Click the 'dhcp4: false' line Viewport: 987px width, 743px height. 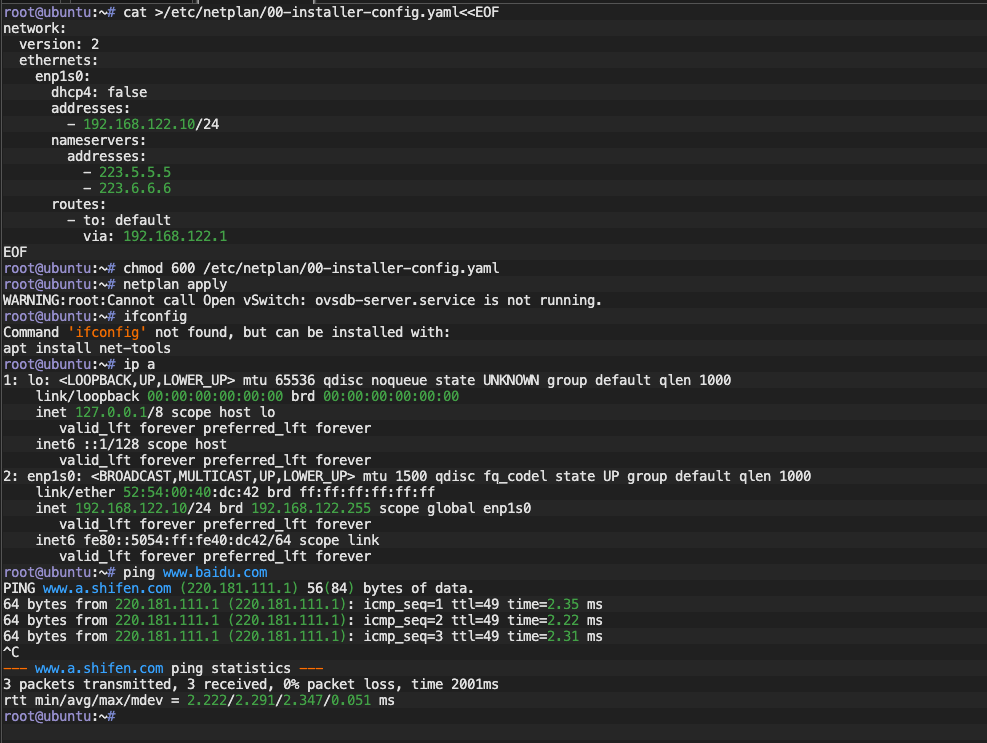(x=99, y=92)
